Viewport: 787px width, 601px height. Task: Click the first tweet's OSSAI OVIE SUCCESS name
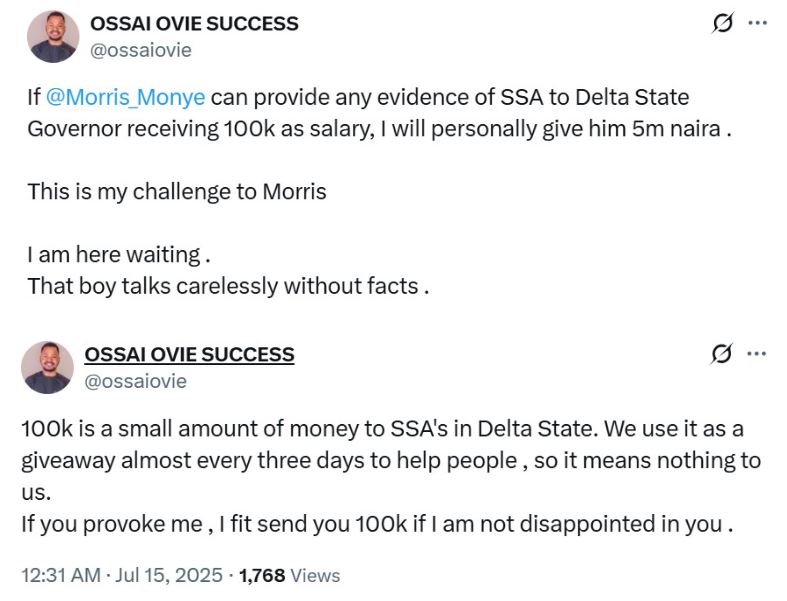pyautogui.click(x=194, y=23)
